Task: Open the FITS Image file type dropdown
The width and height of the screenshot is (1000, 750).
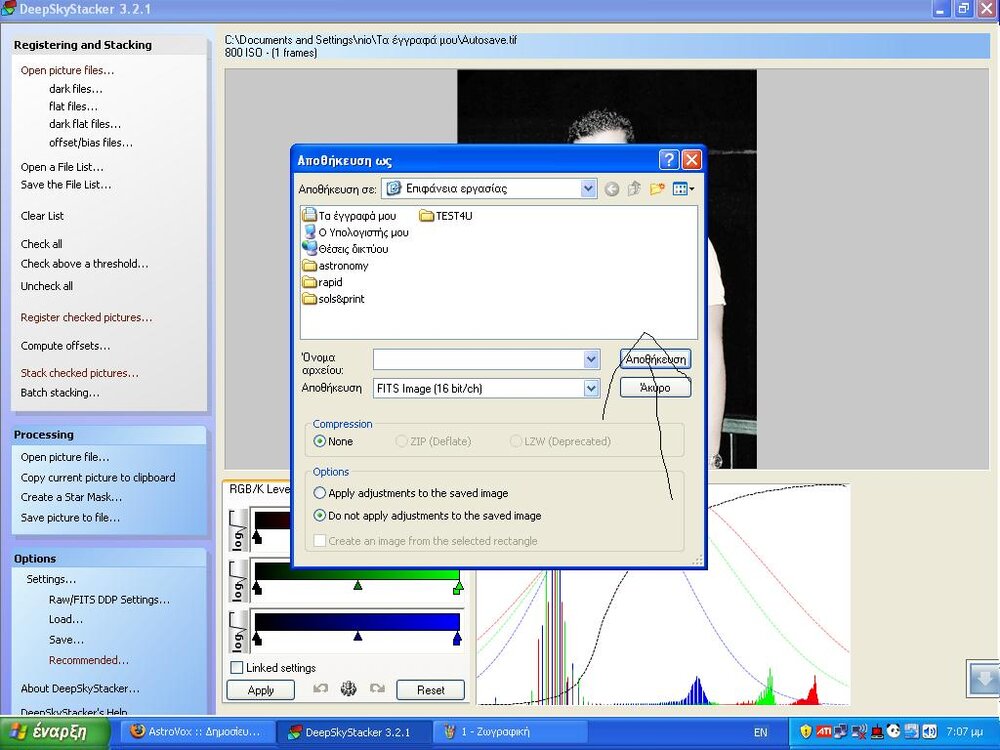Action: tap(591, 388)
